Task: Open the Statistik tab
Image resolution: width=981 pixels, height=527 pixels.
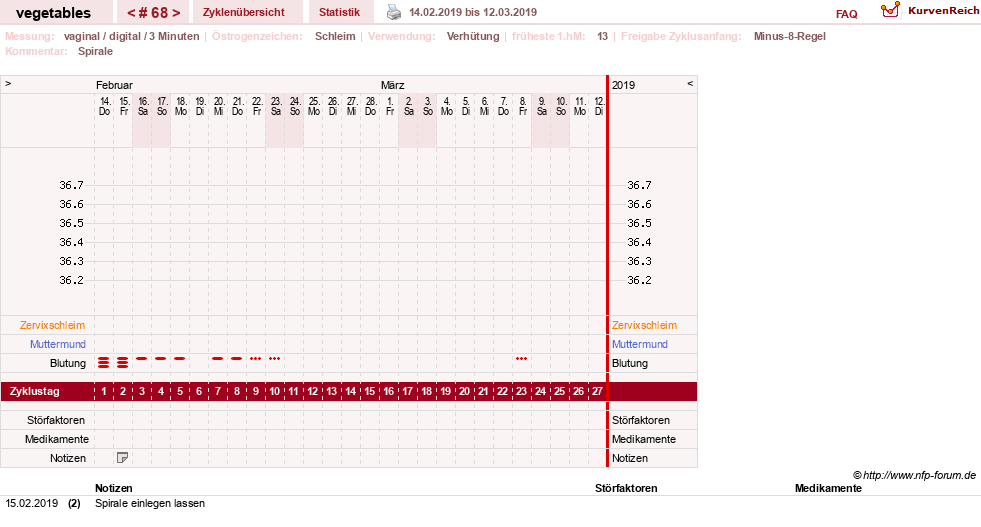Action: pos(340,12)
